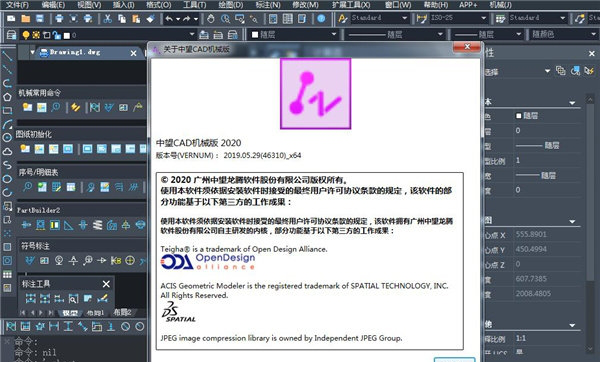Toggle layer on/off light bulb icon

point(25,35)
